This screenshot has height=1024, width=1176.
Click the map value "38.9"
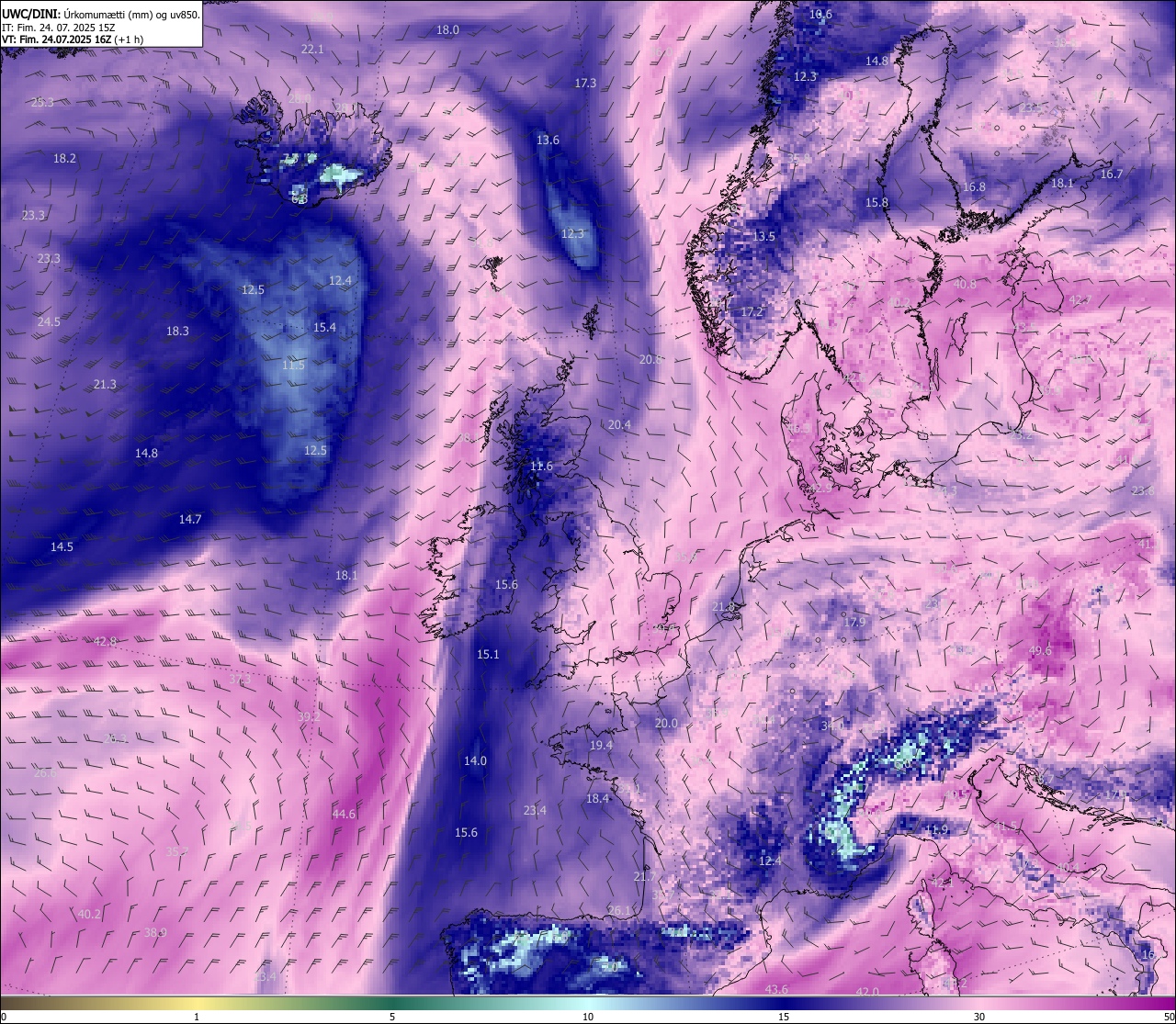155,932
